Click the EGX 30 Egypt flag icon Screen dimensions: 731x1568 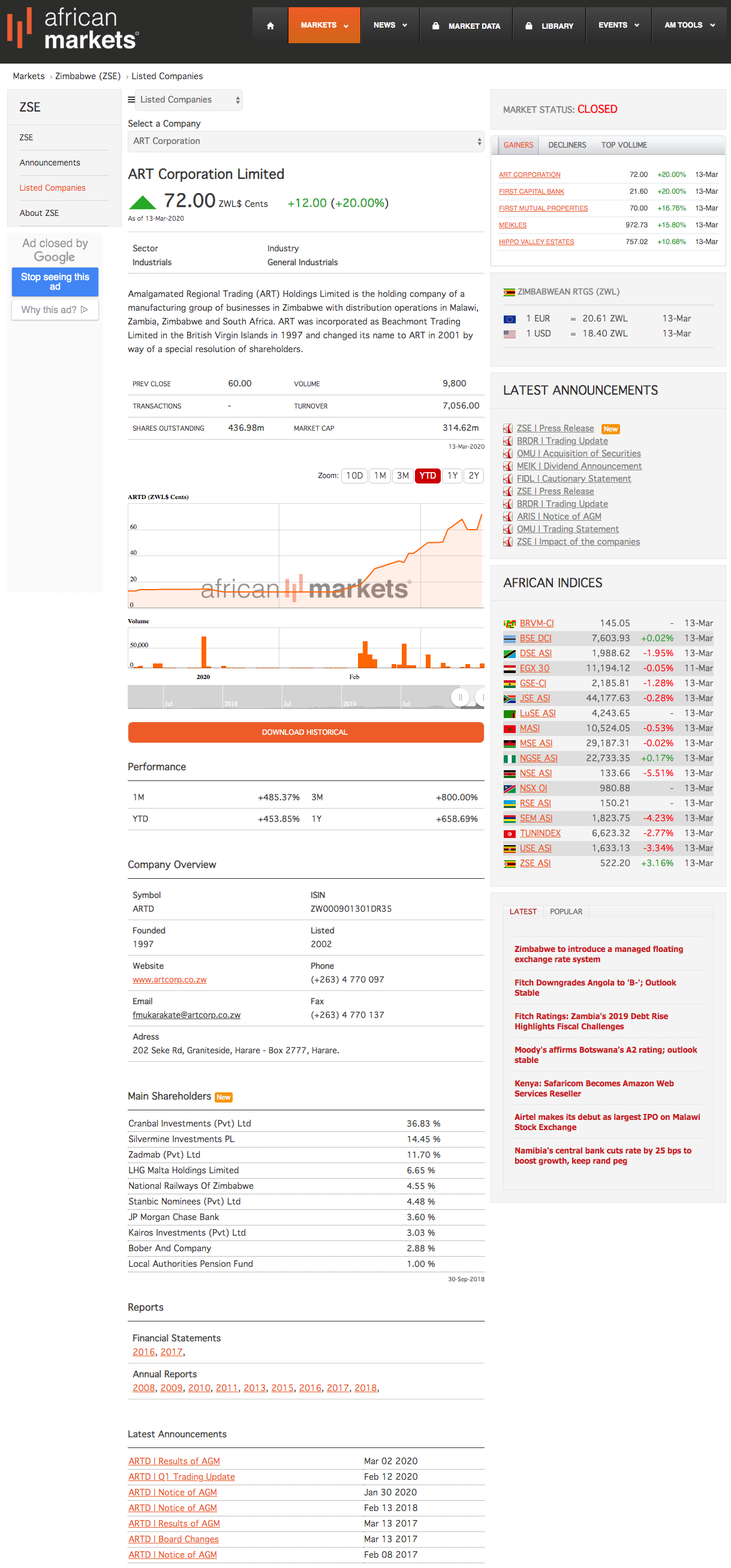click(510, 668)
